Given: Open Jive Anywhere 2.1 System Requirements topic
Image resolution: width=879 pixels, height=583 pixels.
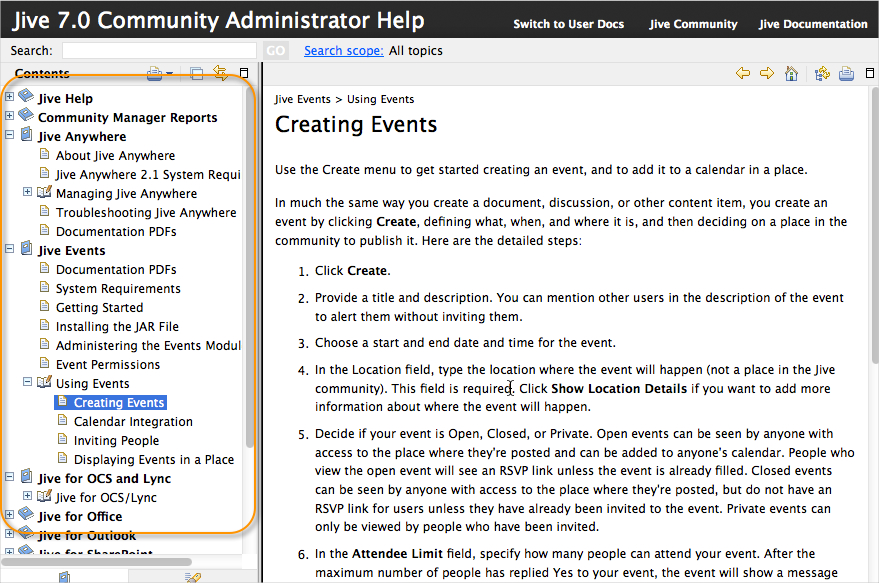Looking at the screenshot, I should pyautogui.click(x=148, y=174).
